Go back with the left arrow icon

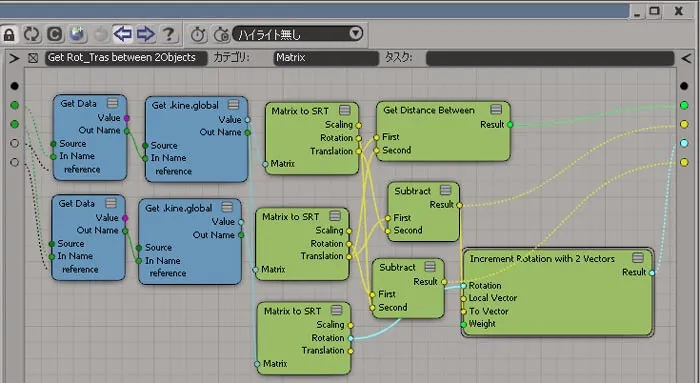pos(122,34)
